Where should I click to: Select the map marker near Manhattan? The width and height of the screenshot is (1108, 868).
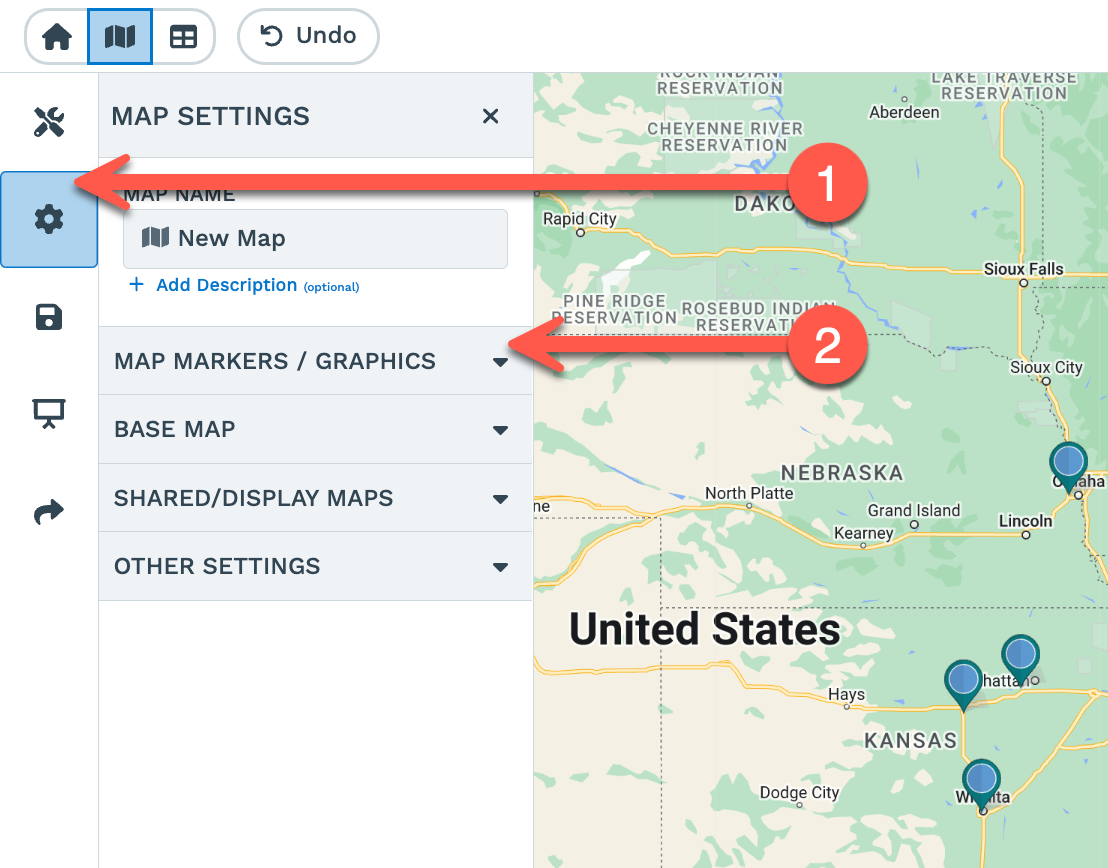pos(1020,657)
